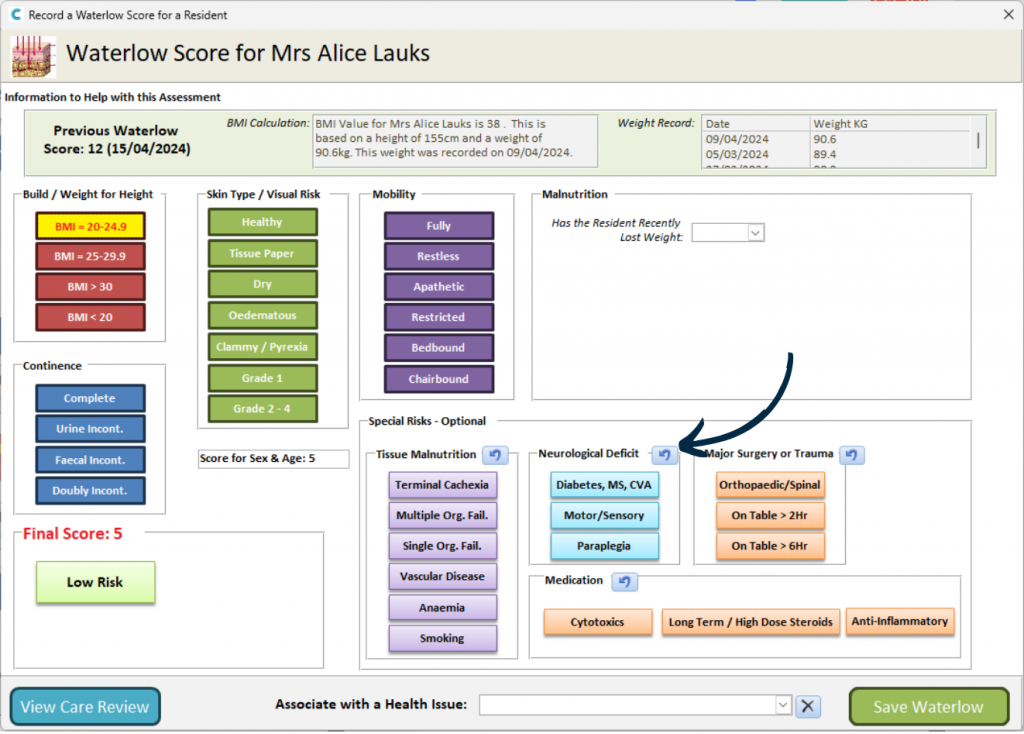
Task: Choose Grade 1 skin type
Action: pos(263,378)
